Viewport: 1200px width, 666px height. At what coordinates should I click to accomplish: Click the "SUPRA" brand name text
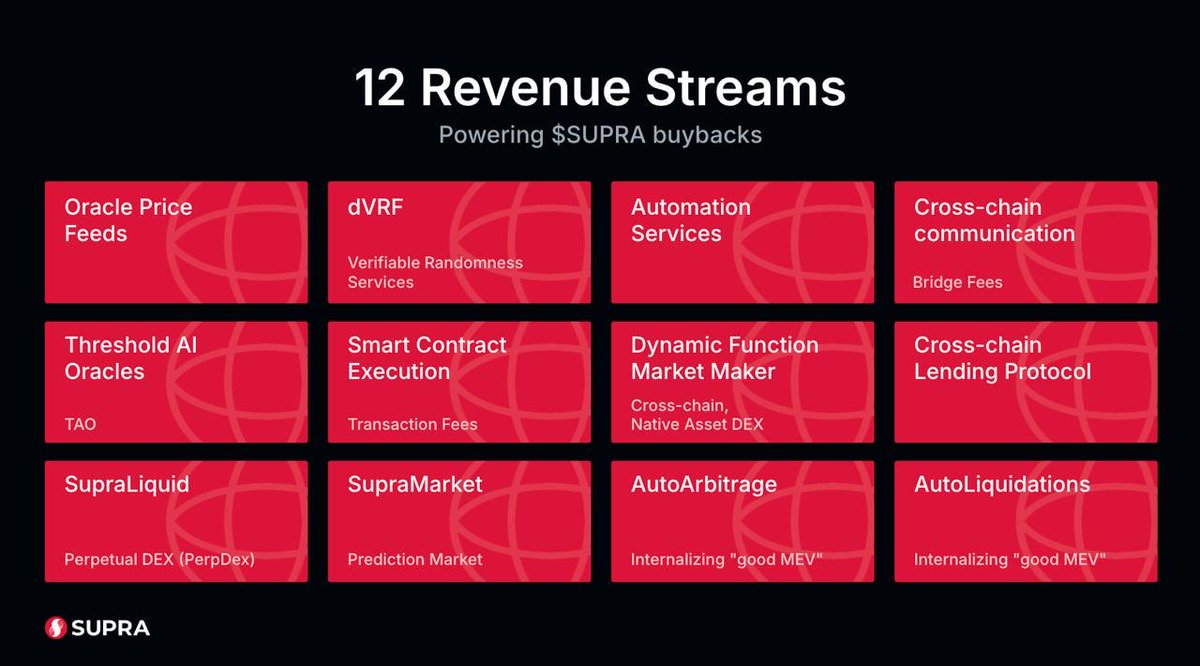point(111,628)
